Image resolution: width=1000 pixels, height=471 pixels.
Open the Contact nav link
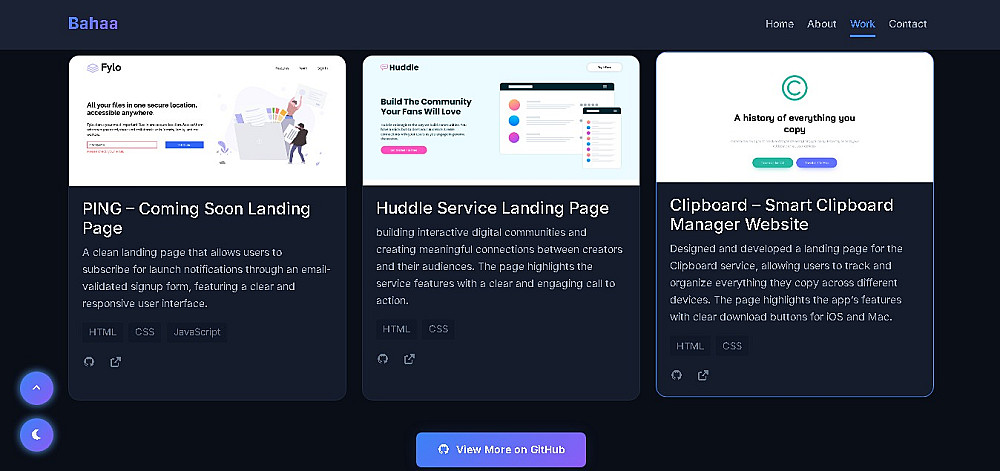coord(908,24)
